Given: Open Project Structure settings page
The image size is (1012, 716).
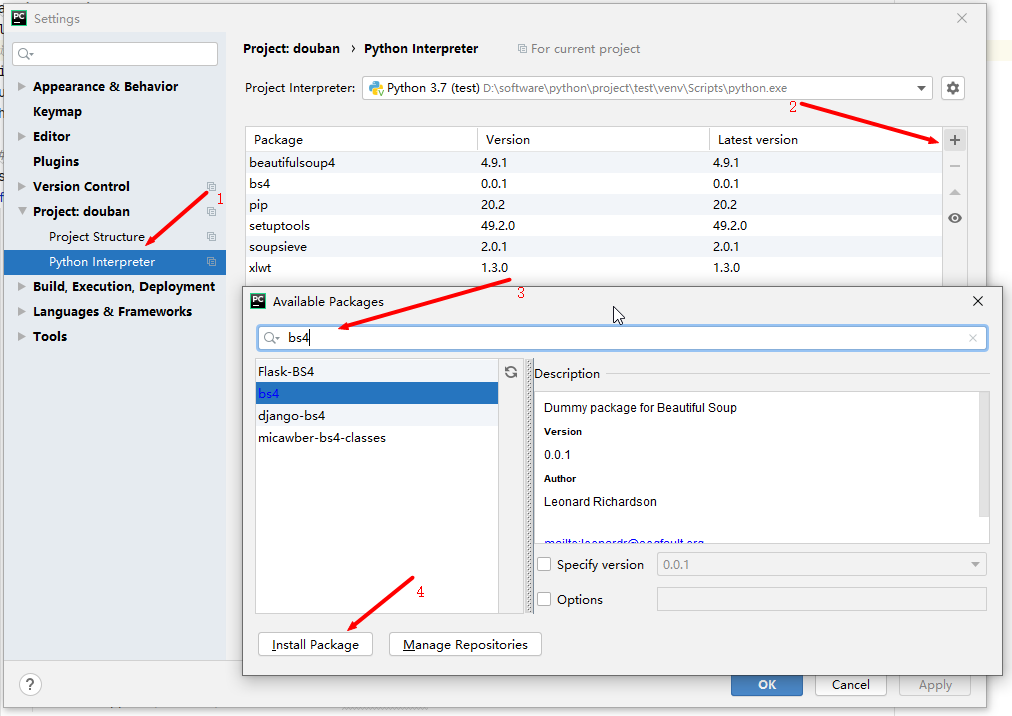Looking at the screenshot, I should [x=97, y=237].
